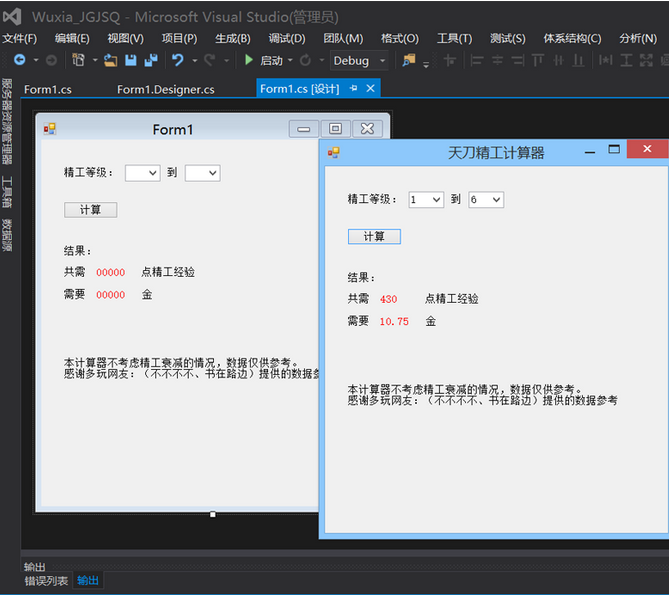The image size is (669, 595).
Task: Click the Align Middles layout icon
Action: (558, 60)
